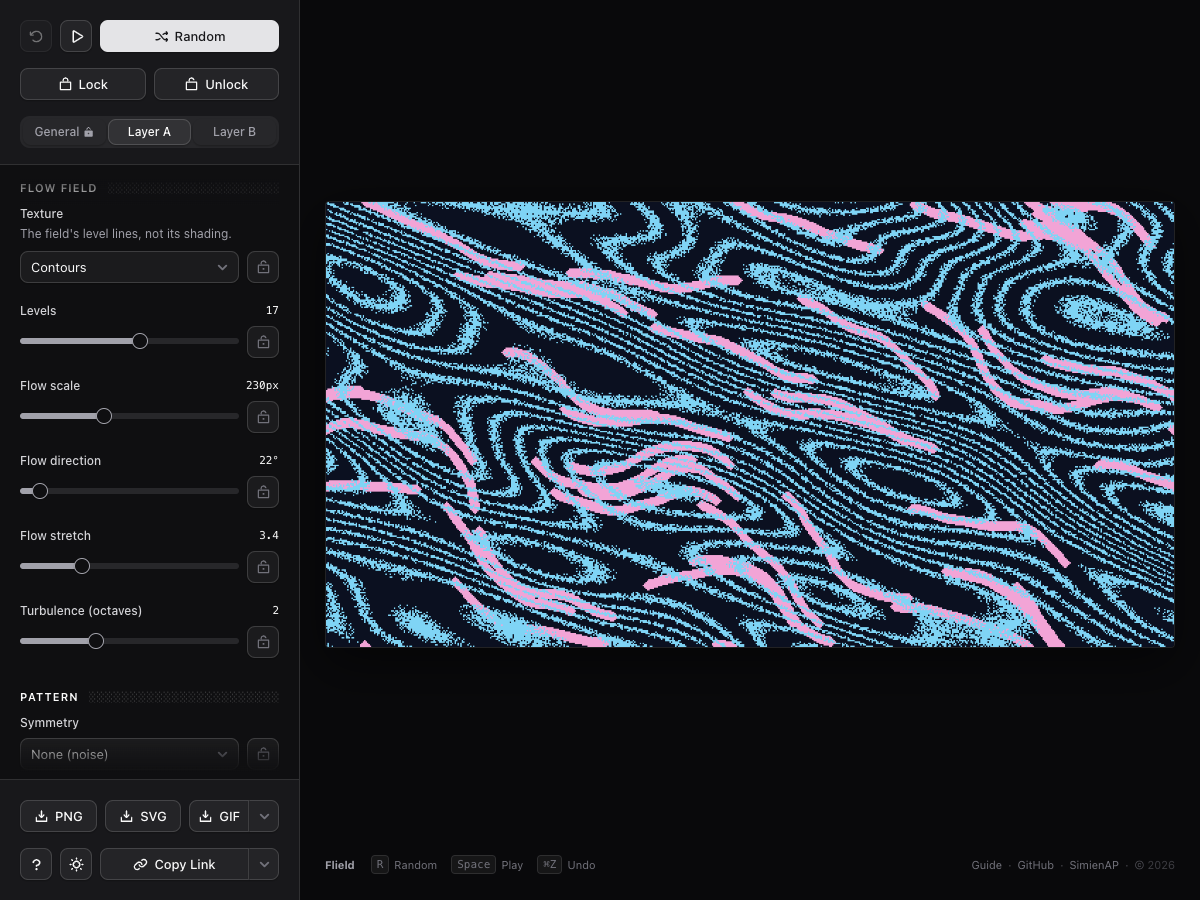Viewport: 1200px width, 900px height.
Task: Adjust the Flow scale slider
Action: 129,416
